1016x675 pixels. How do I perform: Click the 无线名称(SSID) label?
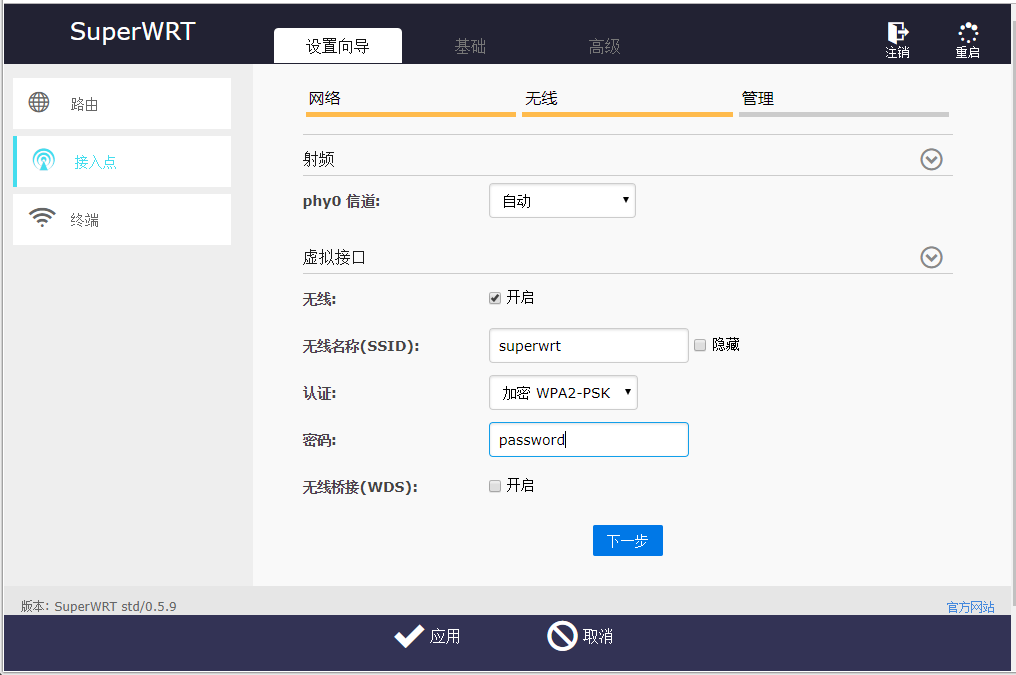pos(361,346)
